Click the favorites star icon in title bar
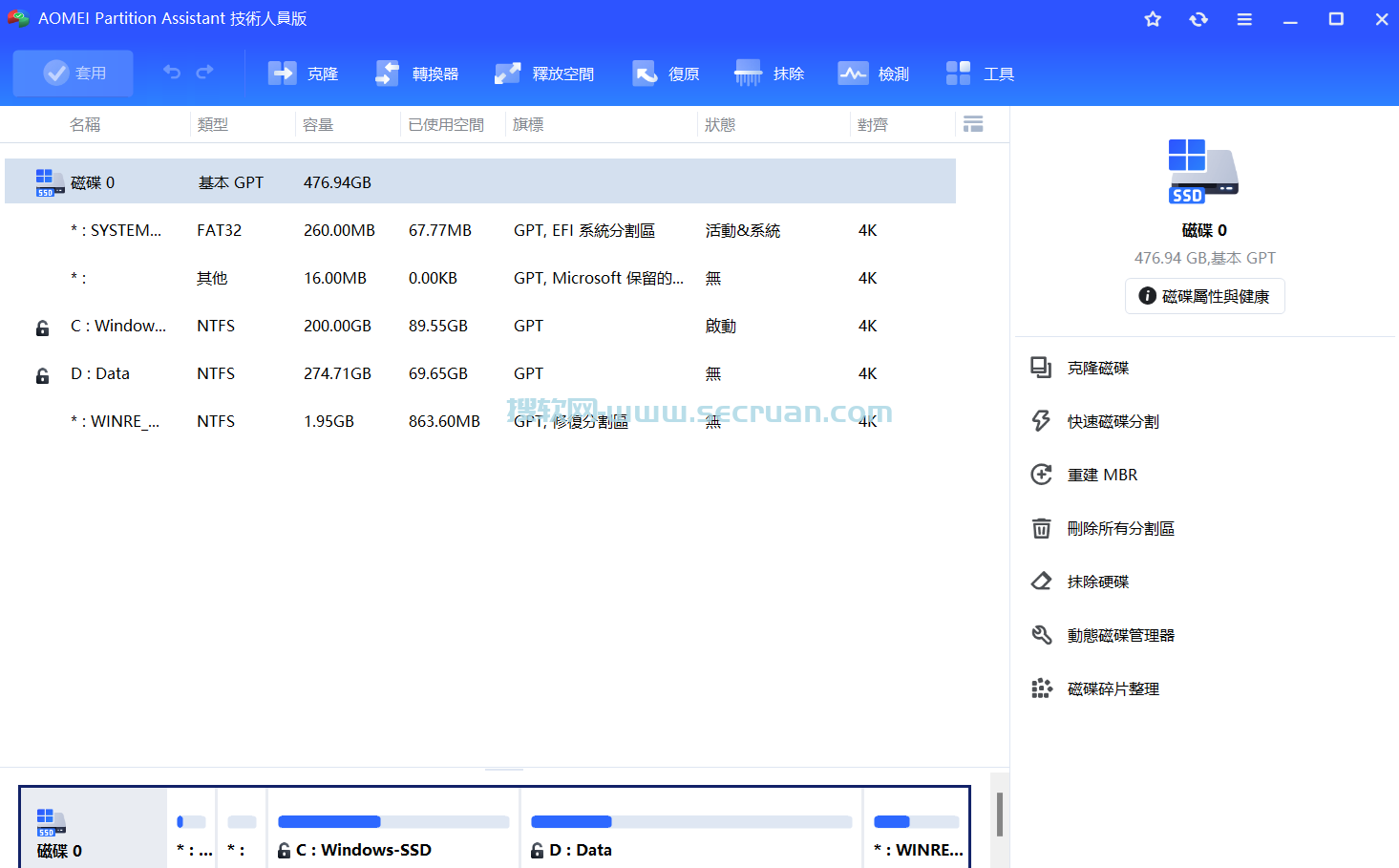This screenshot has height=868, width=1399. click(1153, 19)
